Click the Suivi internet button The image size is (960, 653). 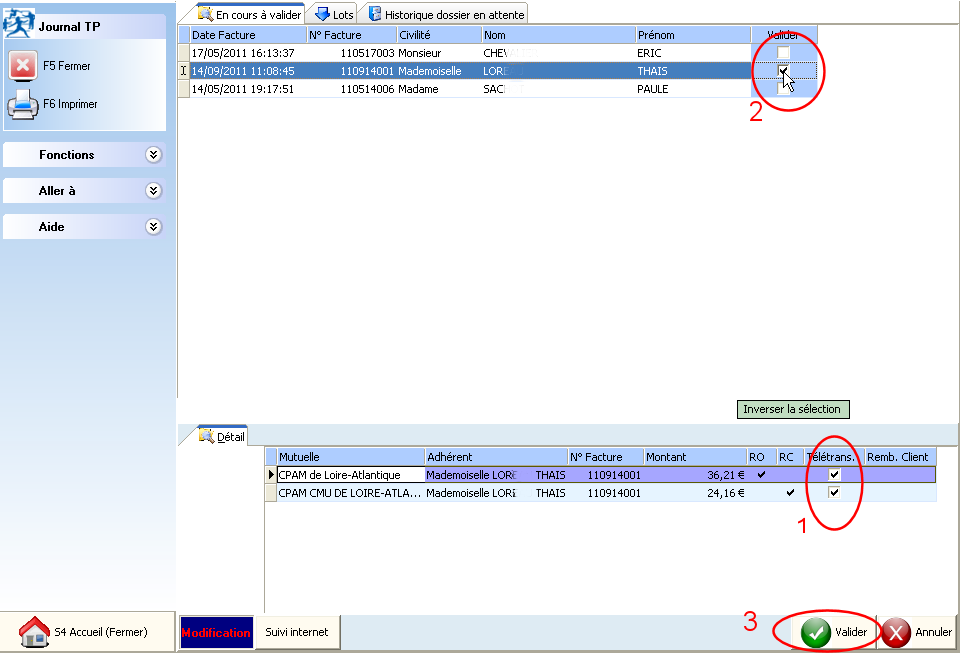297,632
